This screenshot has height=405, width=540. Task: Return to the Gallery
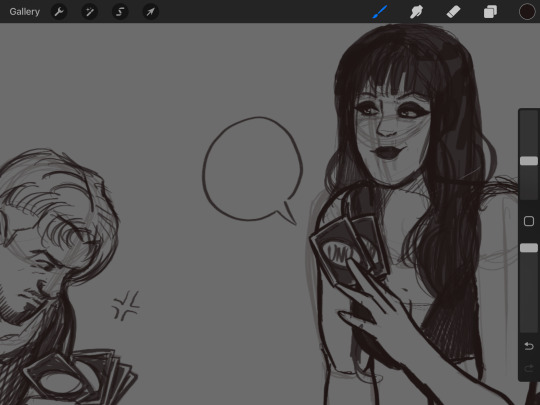point(24,12)
